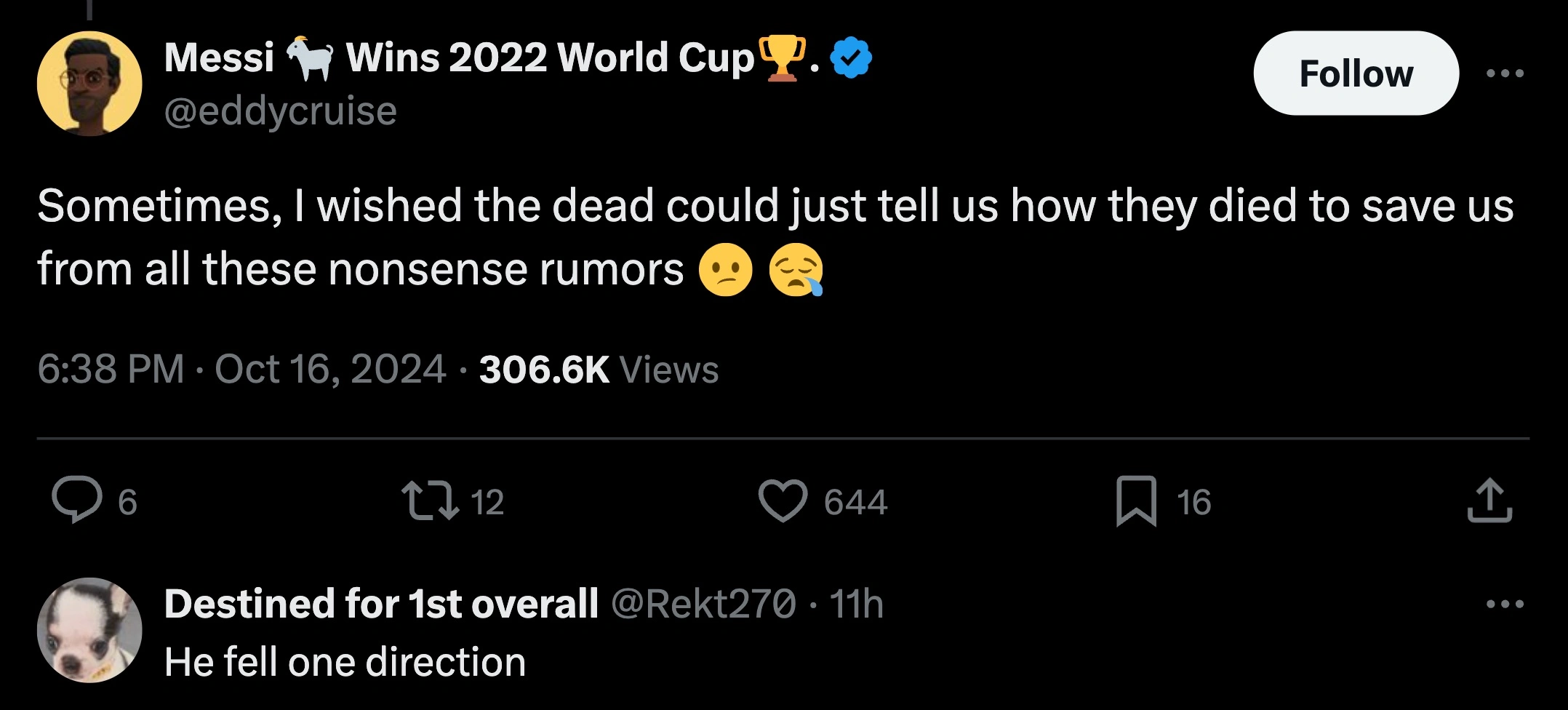Click the @Rekt270 handle
Viewport: 1568px width, 710px height.
click(x=703, y=604)
